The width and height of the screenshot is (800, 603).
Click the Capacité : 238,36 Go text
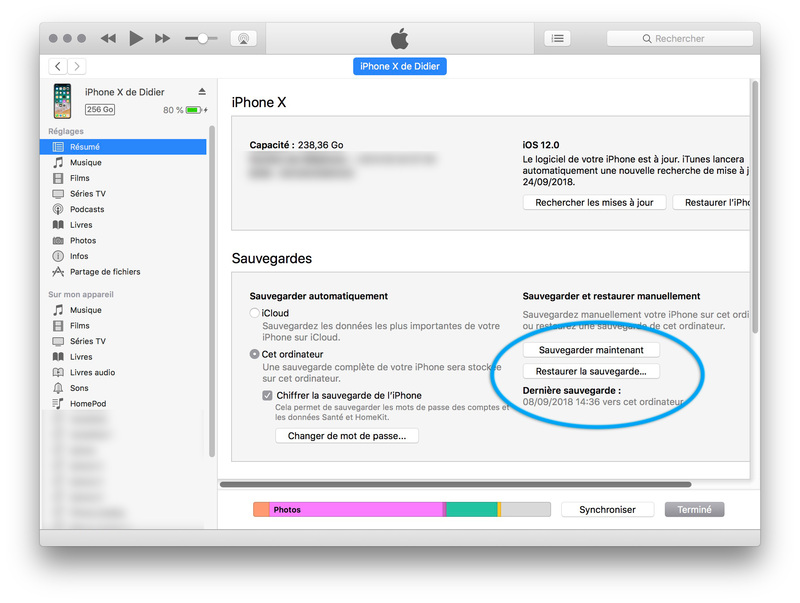pos(296,145)
